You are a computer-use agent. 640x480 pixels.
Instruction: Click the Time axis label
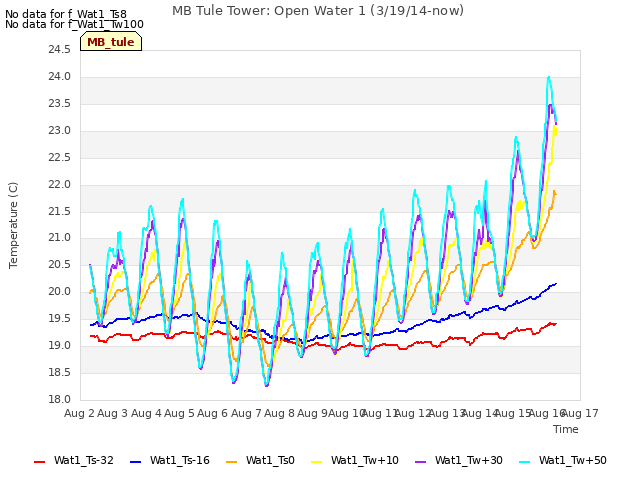[x=566, y=429]
